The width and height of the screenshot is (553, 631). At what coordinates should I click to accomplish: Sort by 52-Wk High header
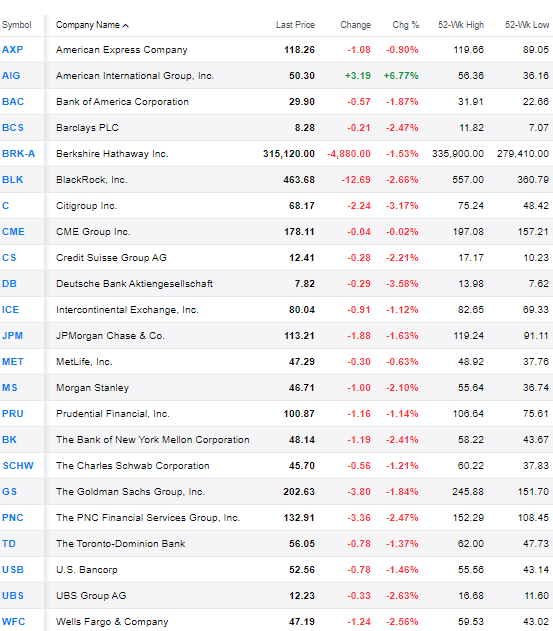point(460,25)
